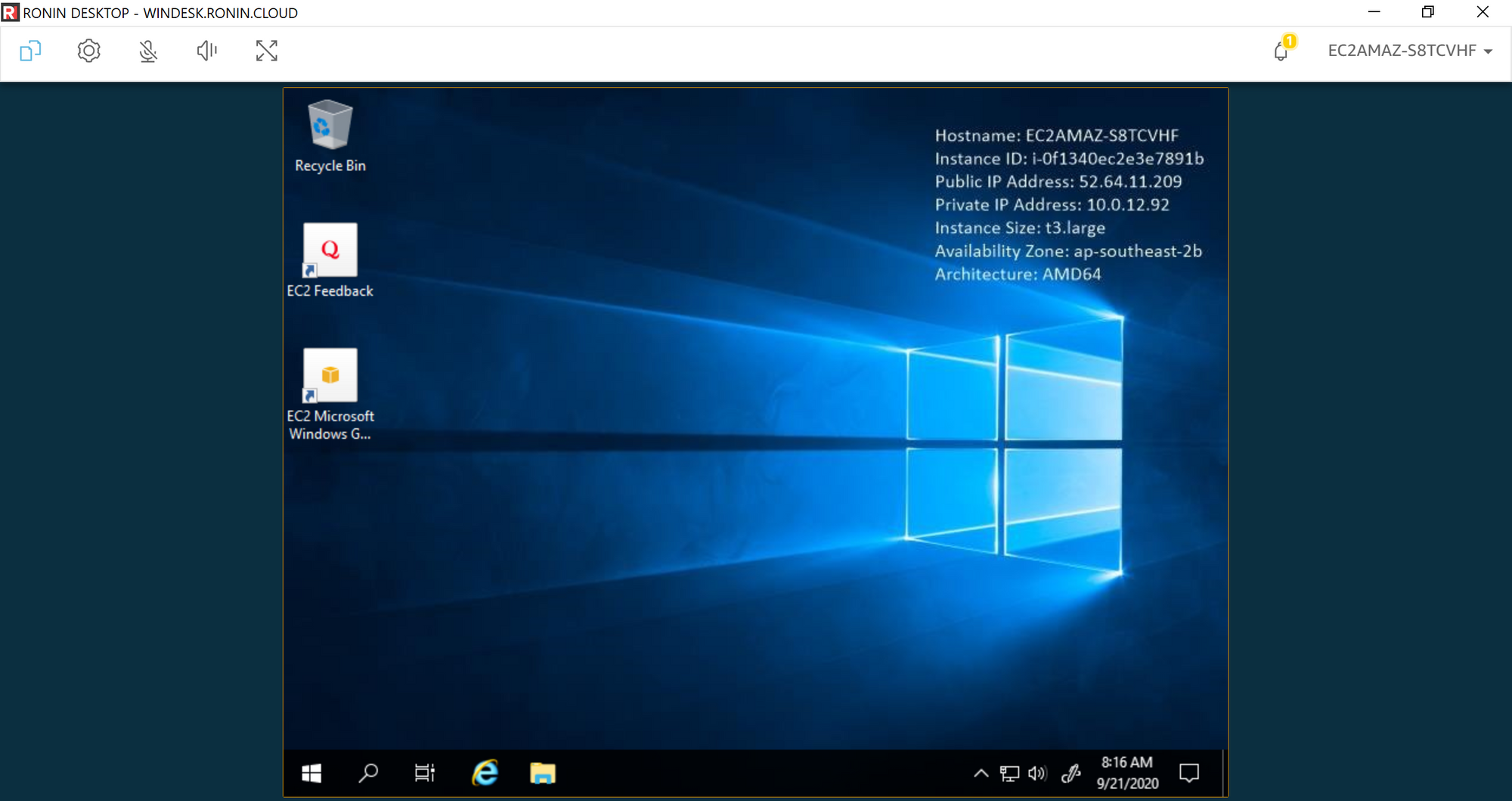The width and height of the screenshot is (1512, 801).
Task: Click the network status tray icon
Action: coord(1009,773)
